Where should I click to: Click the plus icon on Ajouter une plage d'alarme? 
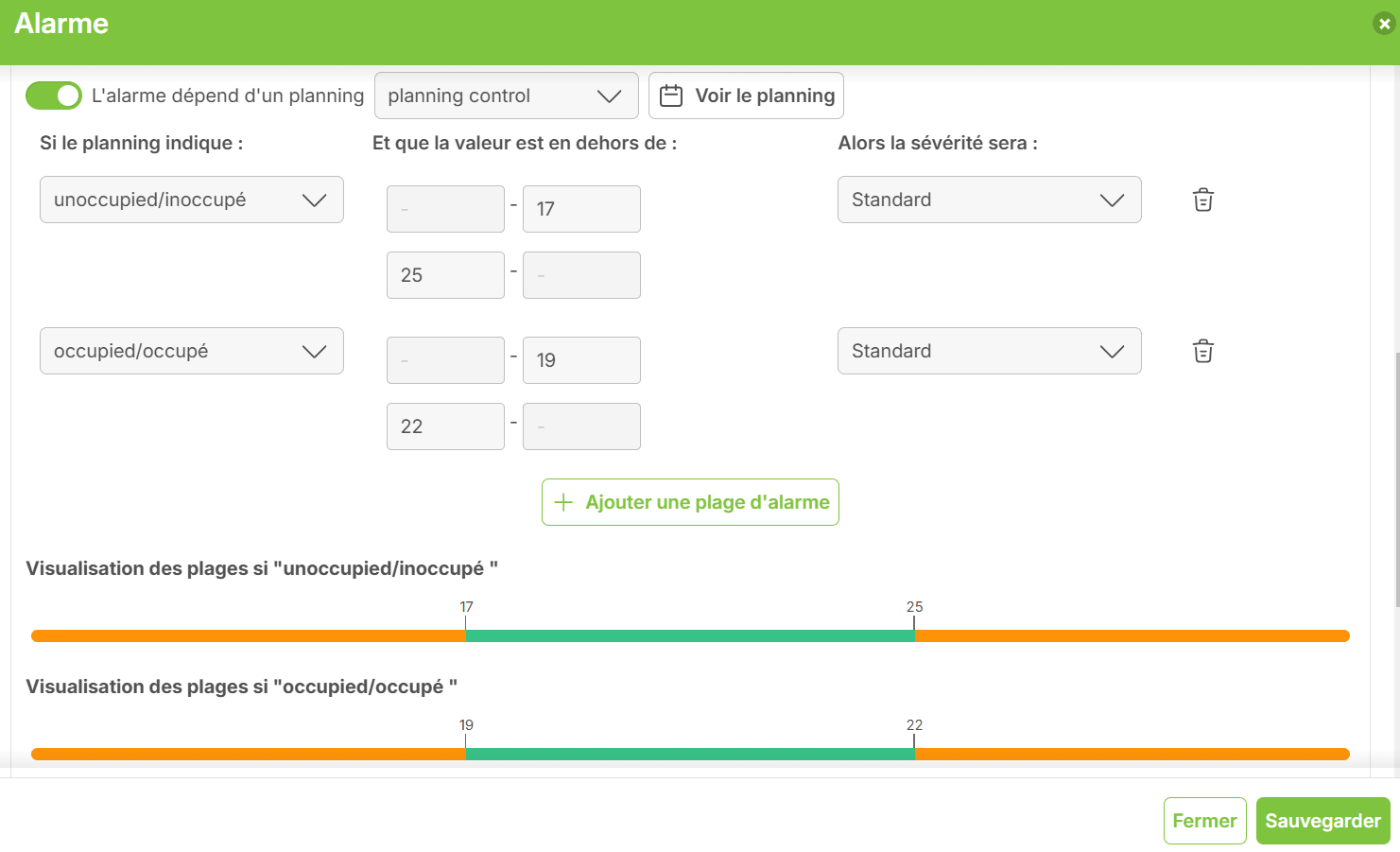point(562,501)
